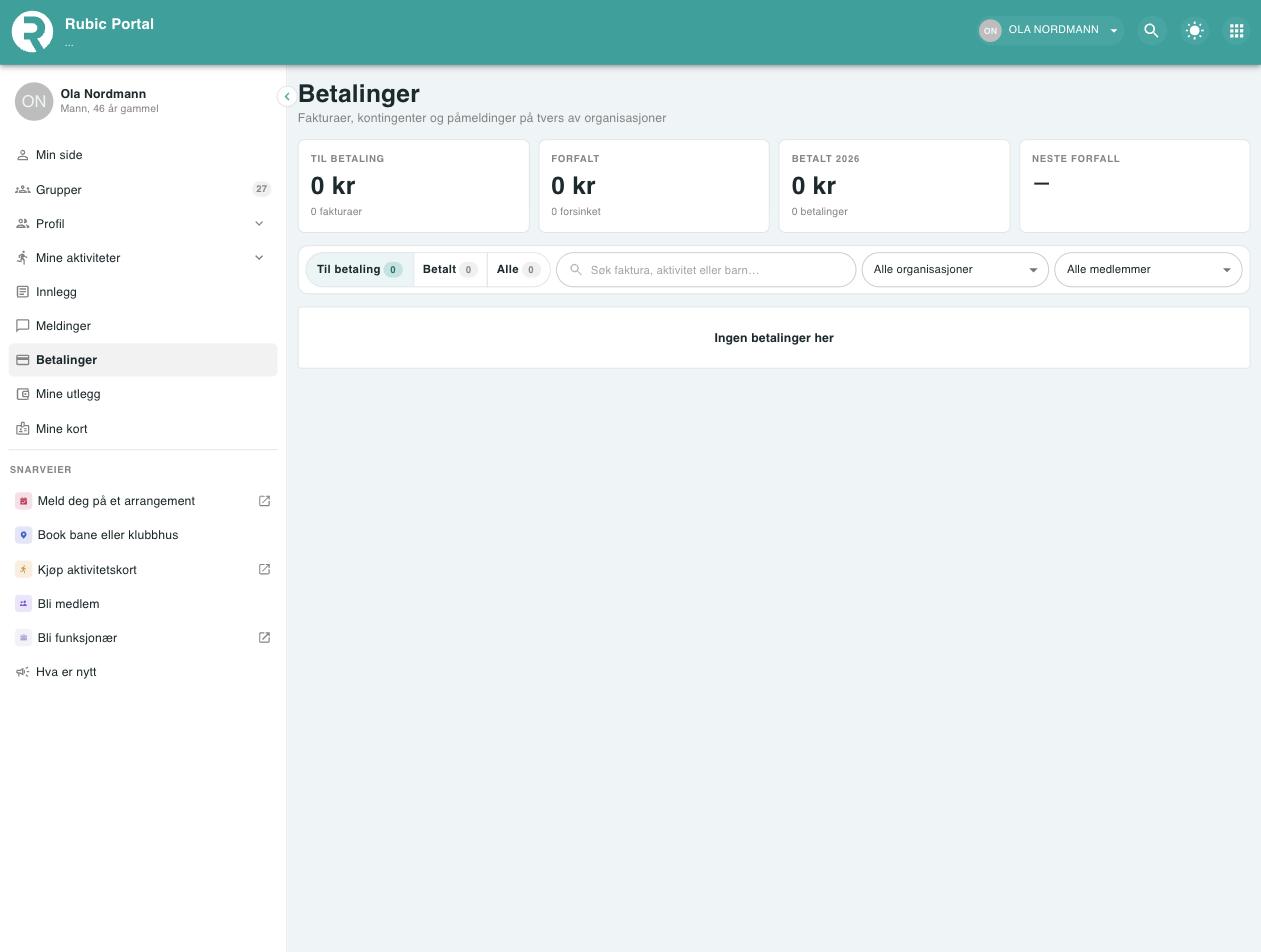Click the Grupper count badge 27
The image size is (1261, 952).
[x=261, y=189]
